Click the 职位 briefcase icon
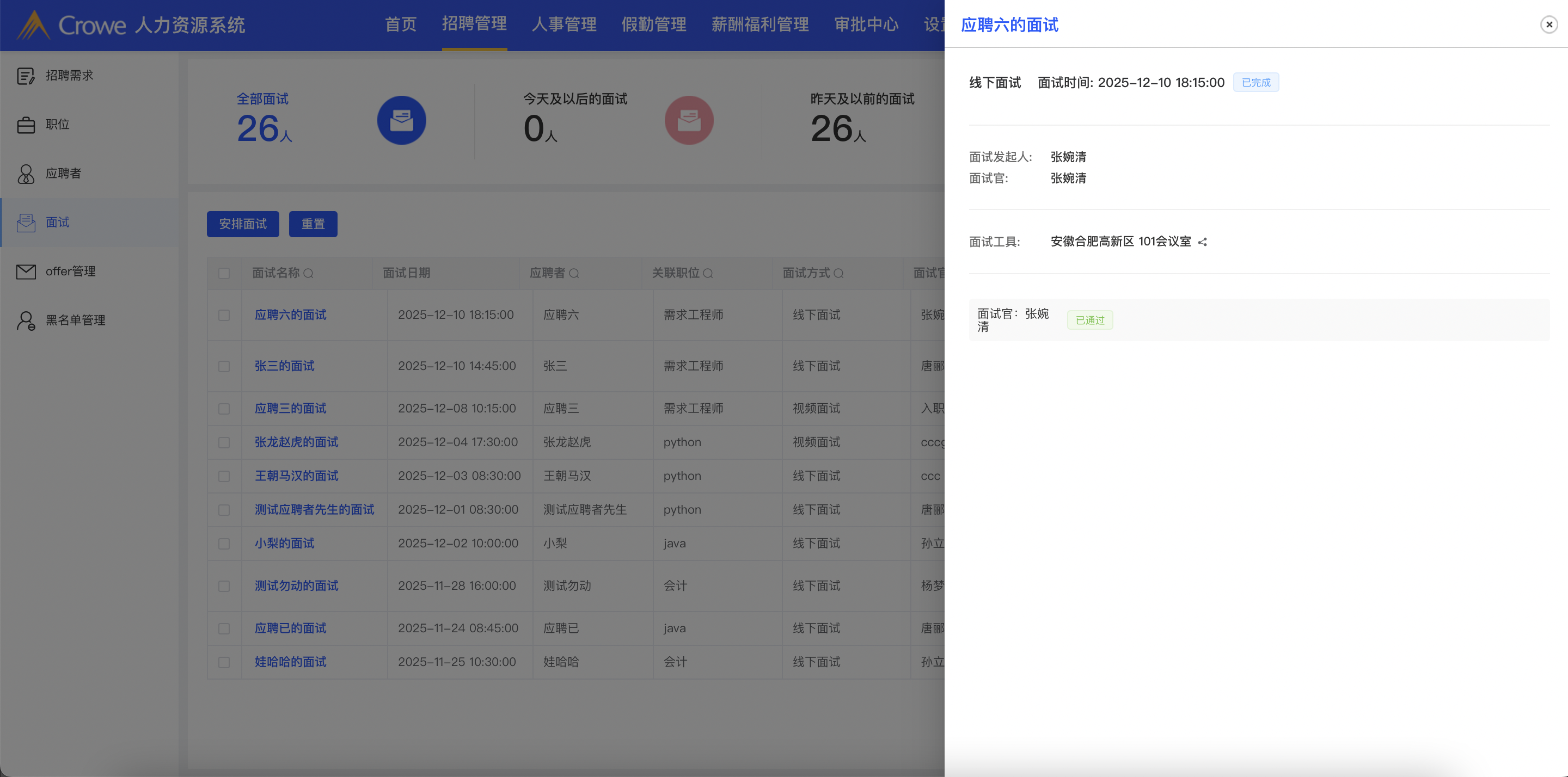The width and height of the screenshot is (1568, 777). point(26,125)
